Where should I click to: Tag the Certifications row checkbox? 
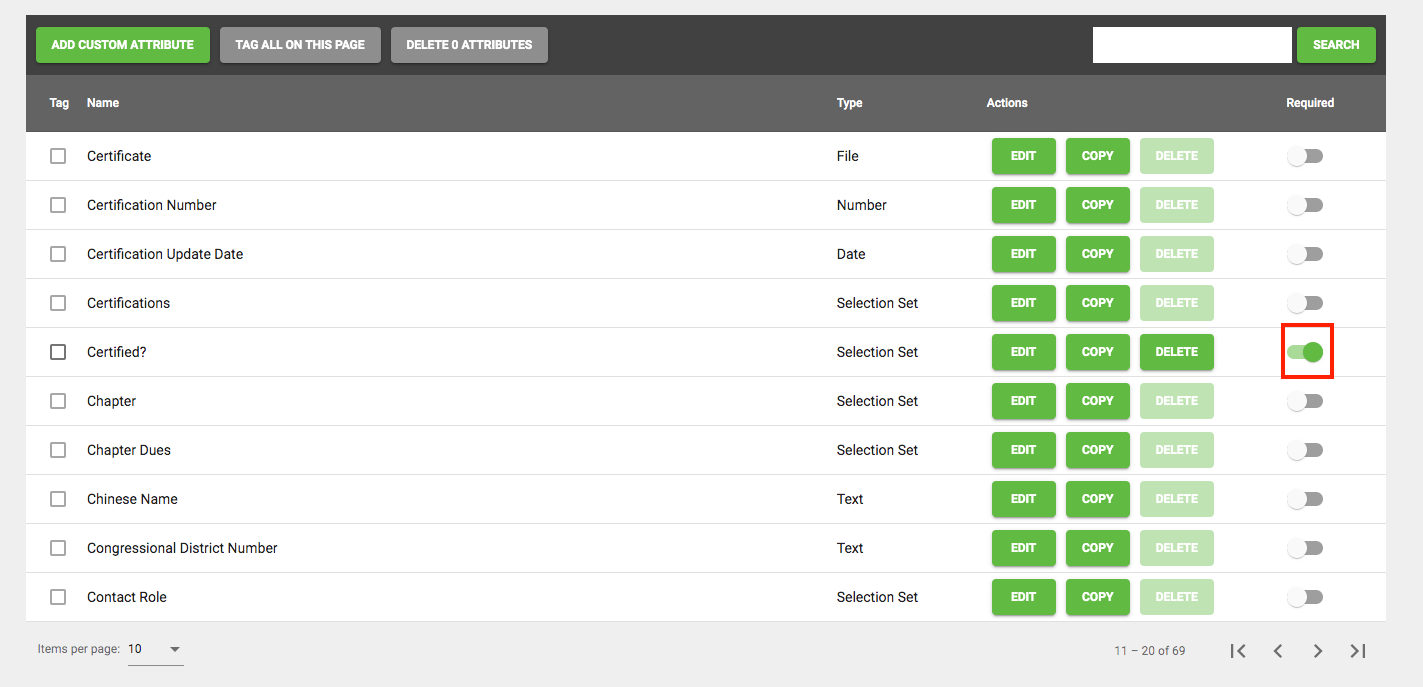[58, 303]
